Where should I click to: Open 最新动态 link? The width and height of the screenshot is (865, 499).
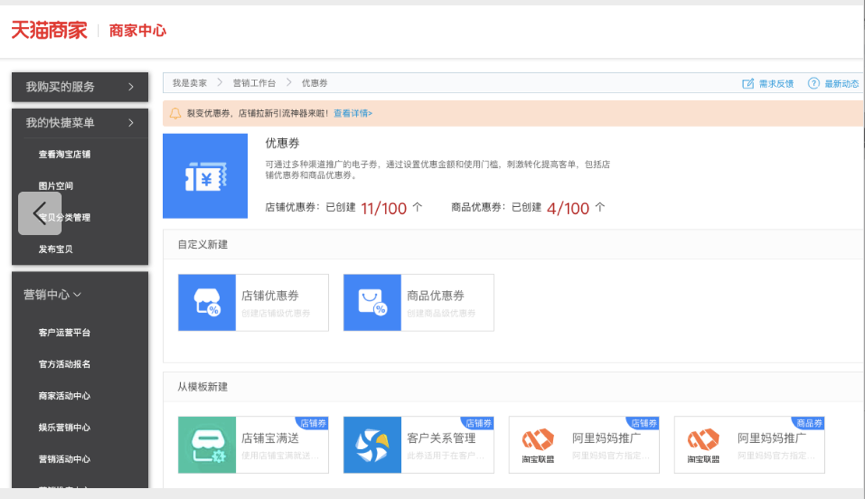[841, 84]
